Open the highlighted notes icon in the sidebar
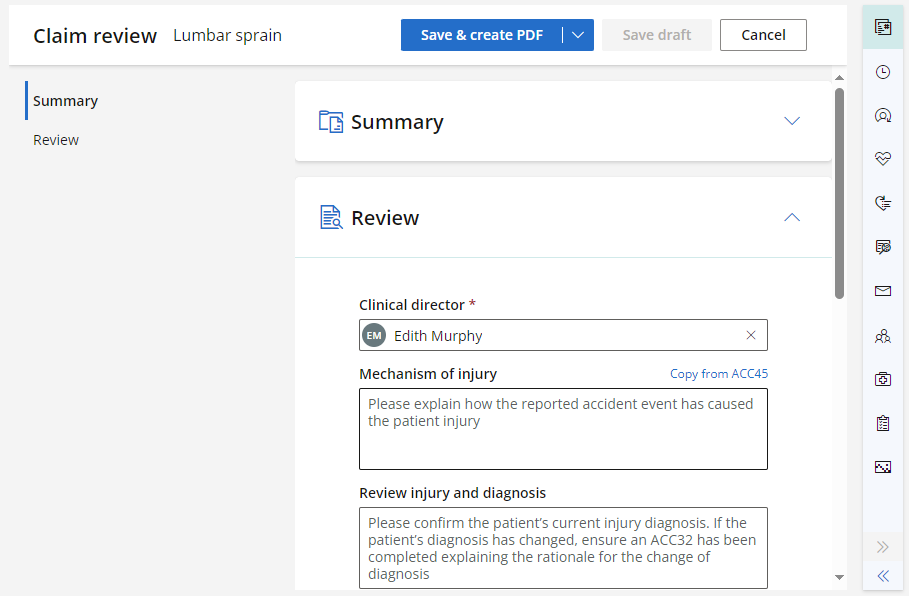 point(883,27)
